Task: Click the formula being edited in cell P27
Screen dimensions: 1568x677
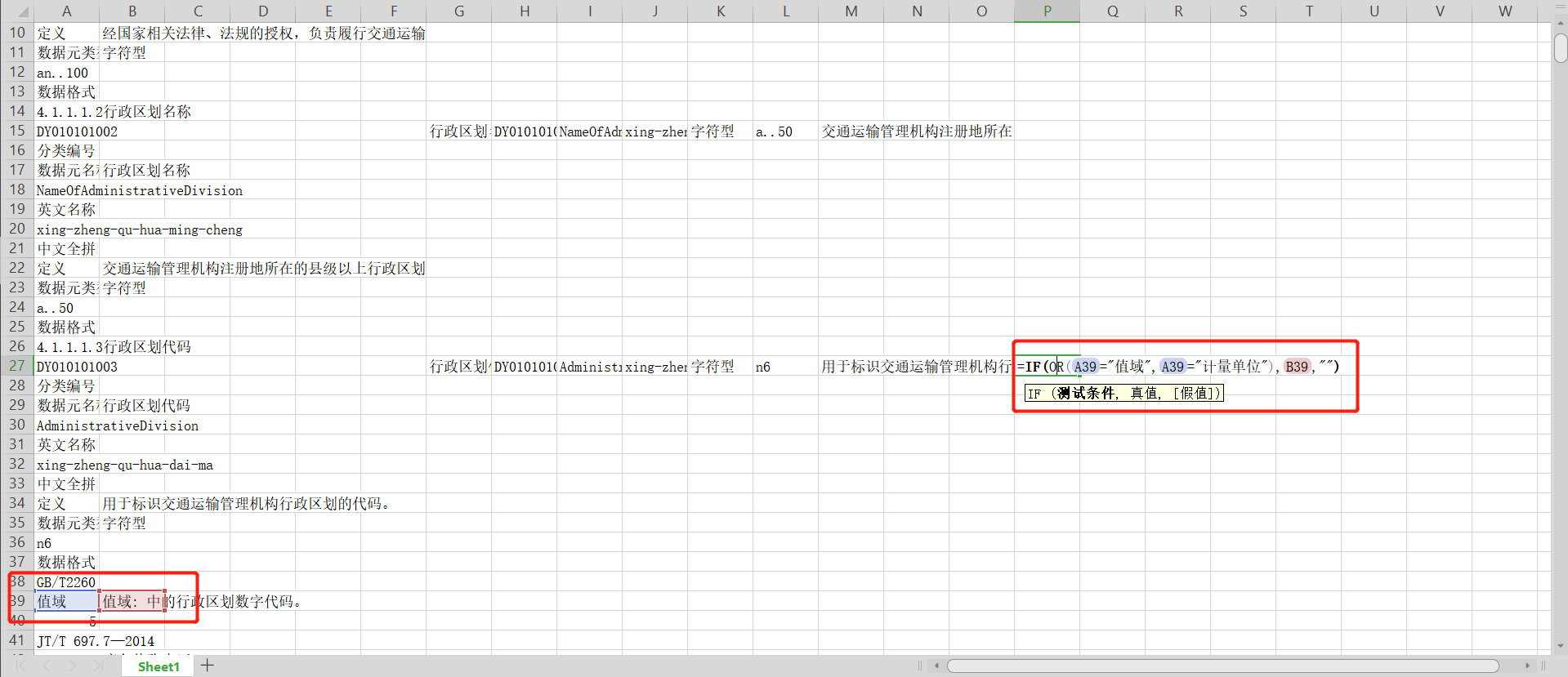Action: tap(1178, 367)
